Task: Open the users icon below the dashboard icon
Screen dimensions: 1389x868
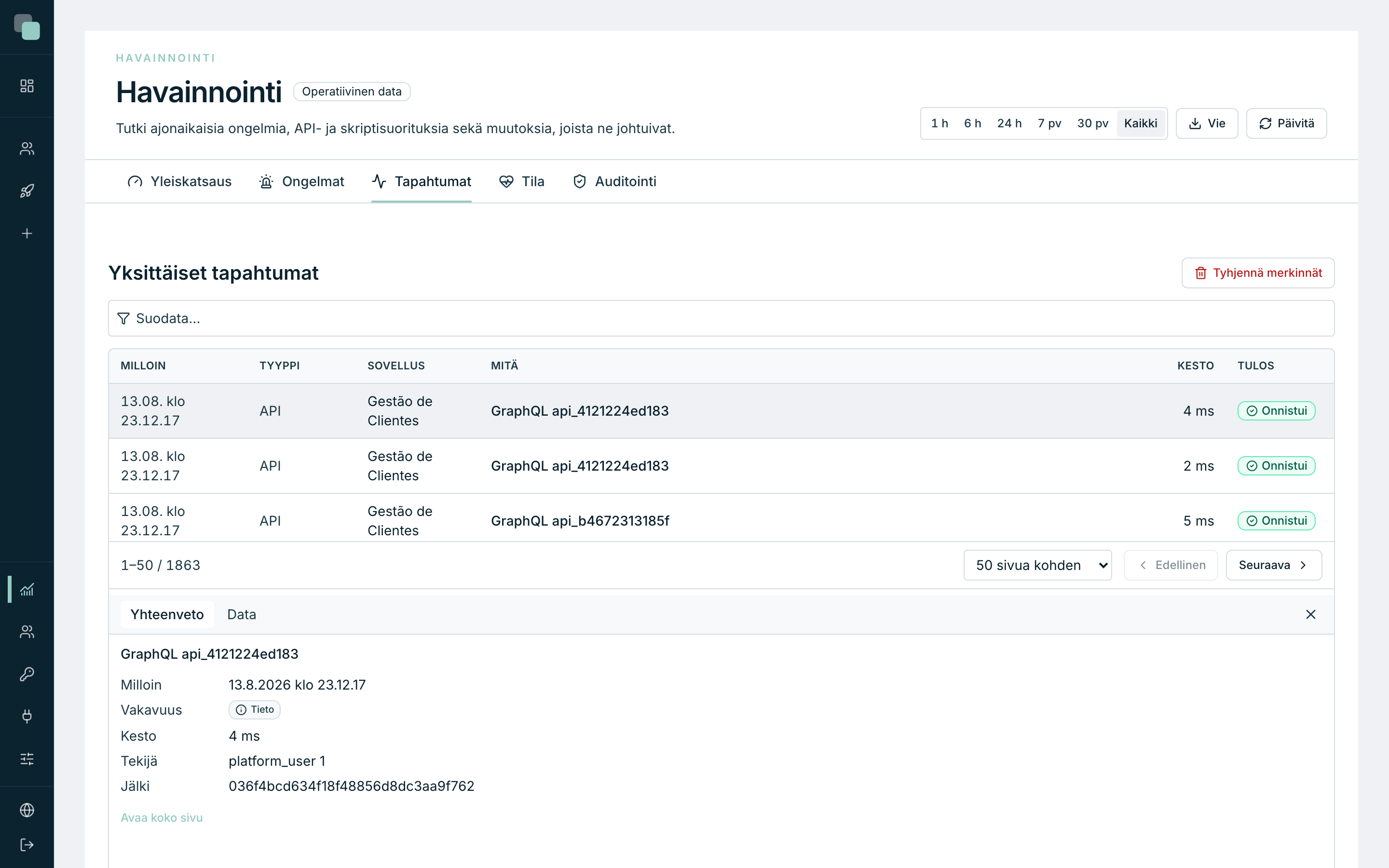Action: point(27,149)
